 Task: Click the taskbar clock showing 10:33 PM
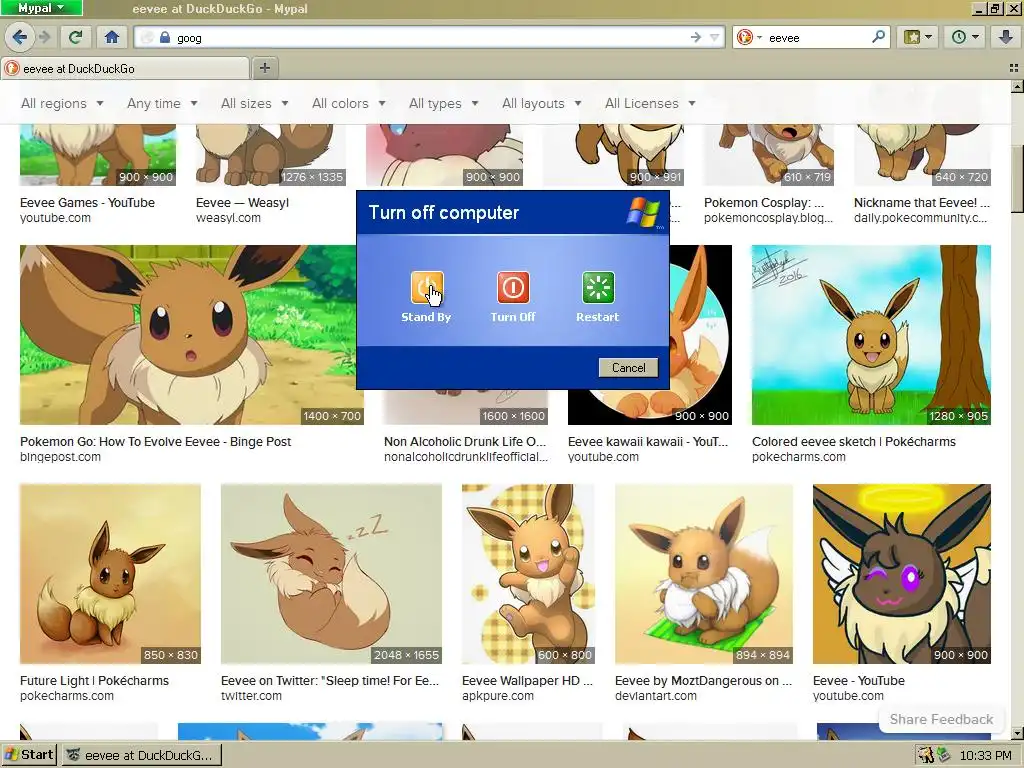(985, 756)
